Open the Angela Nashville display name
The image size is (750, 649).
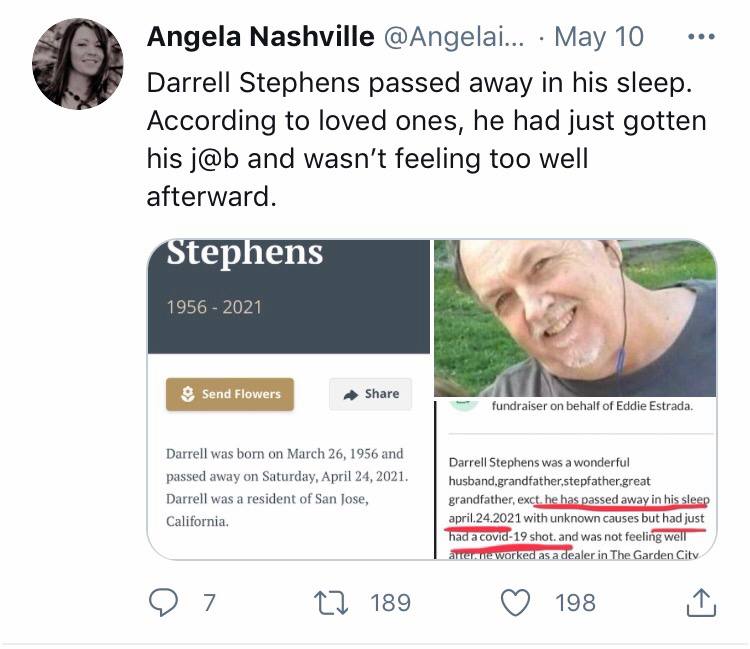(261, 37)
